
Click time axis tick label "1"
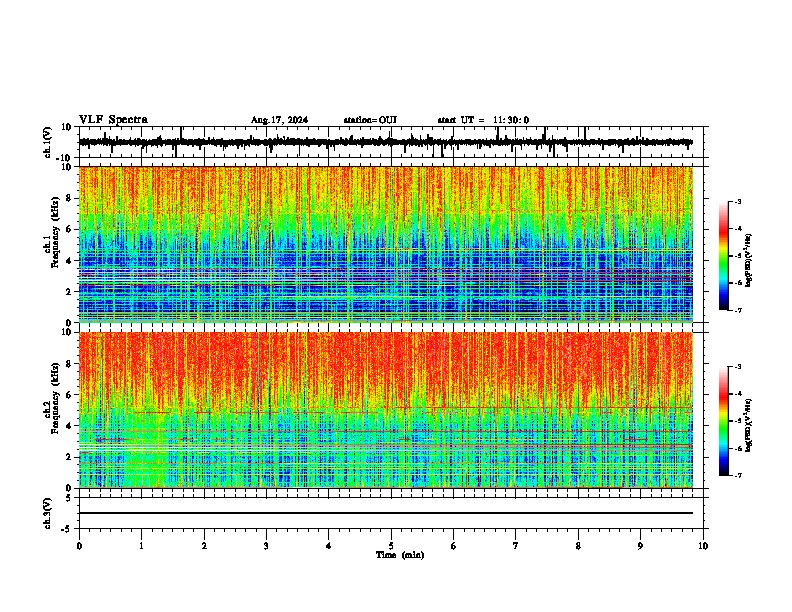click(141, 546)
